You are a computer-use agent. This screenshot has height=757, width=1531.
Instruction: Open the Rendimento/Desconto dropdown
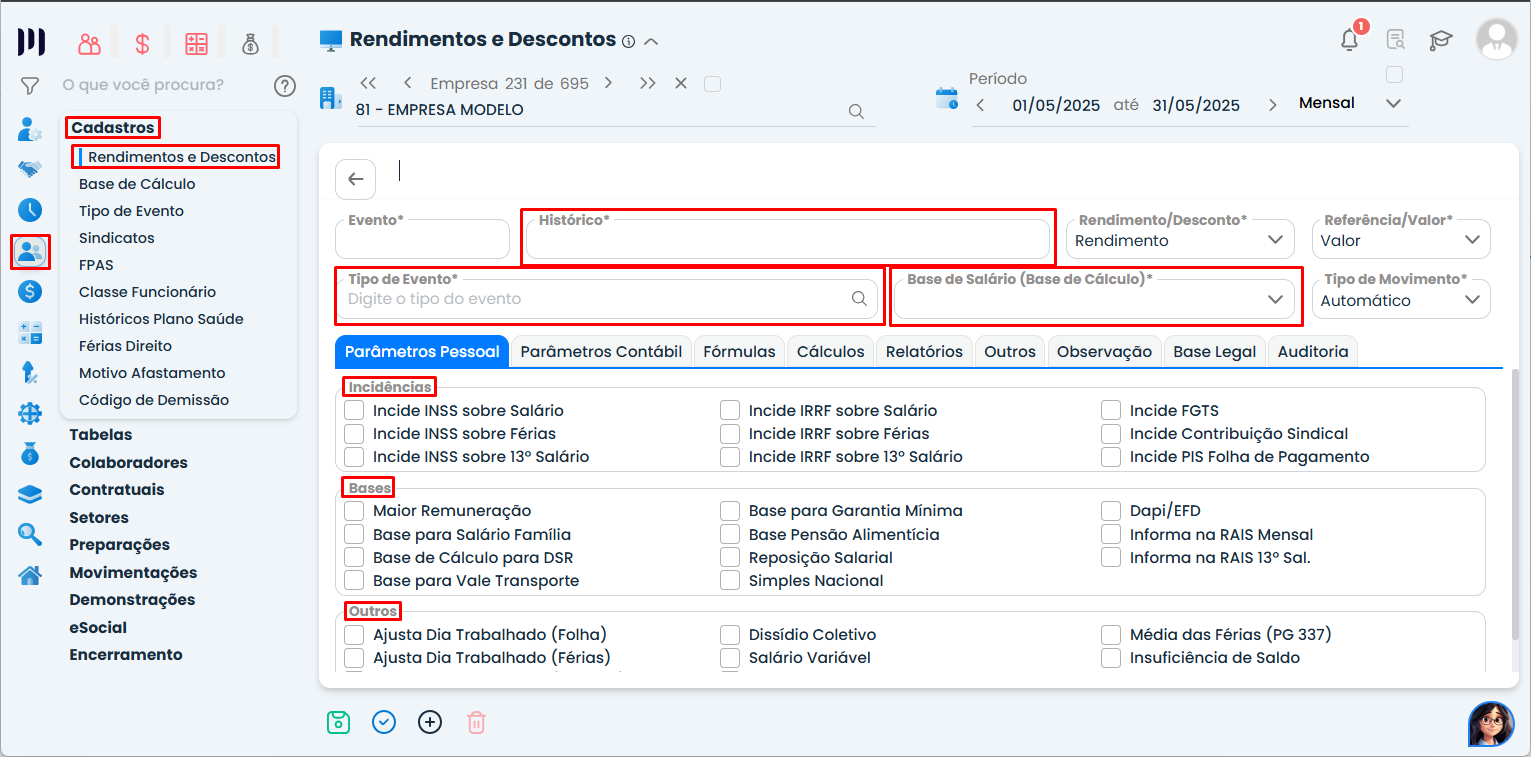[x=1179, y=240]
